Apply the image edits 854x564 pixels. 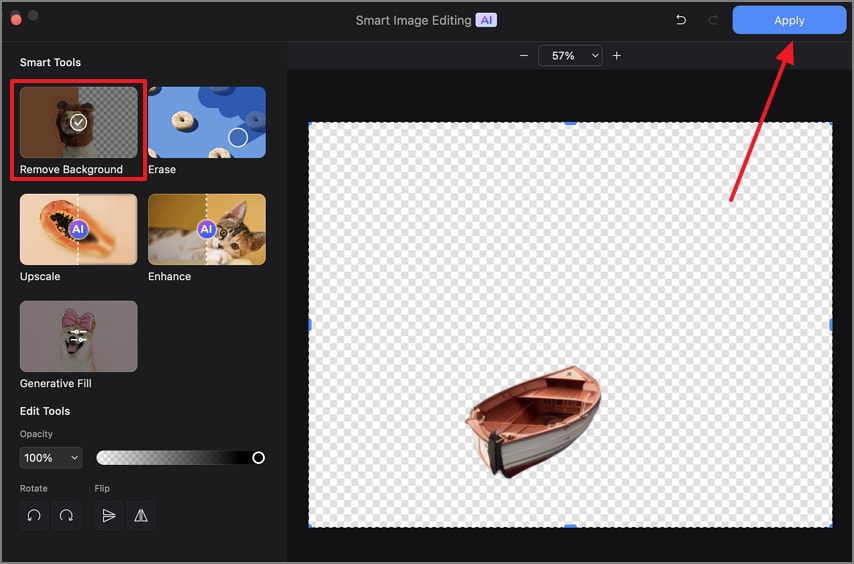pos(789,20)
